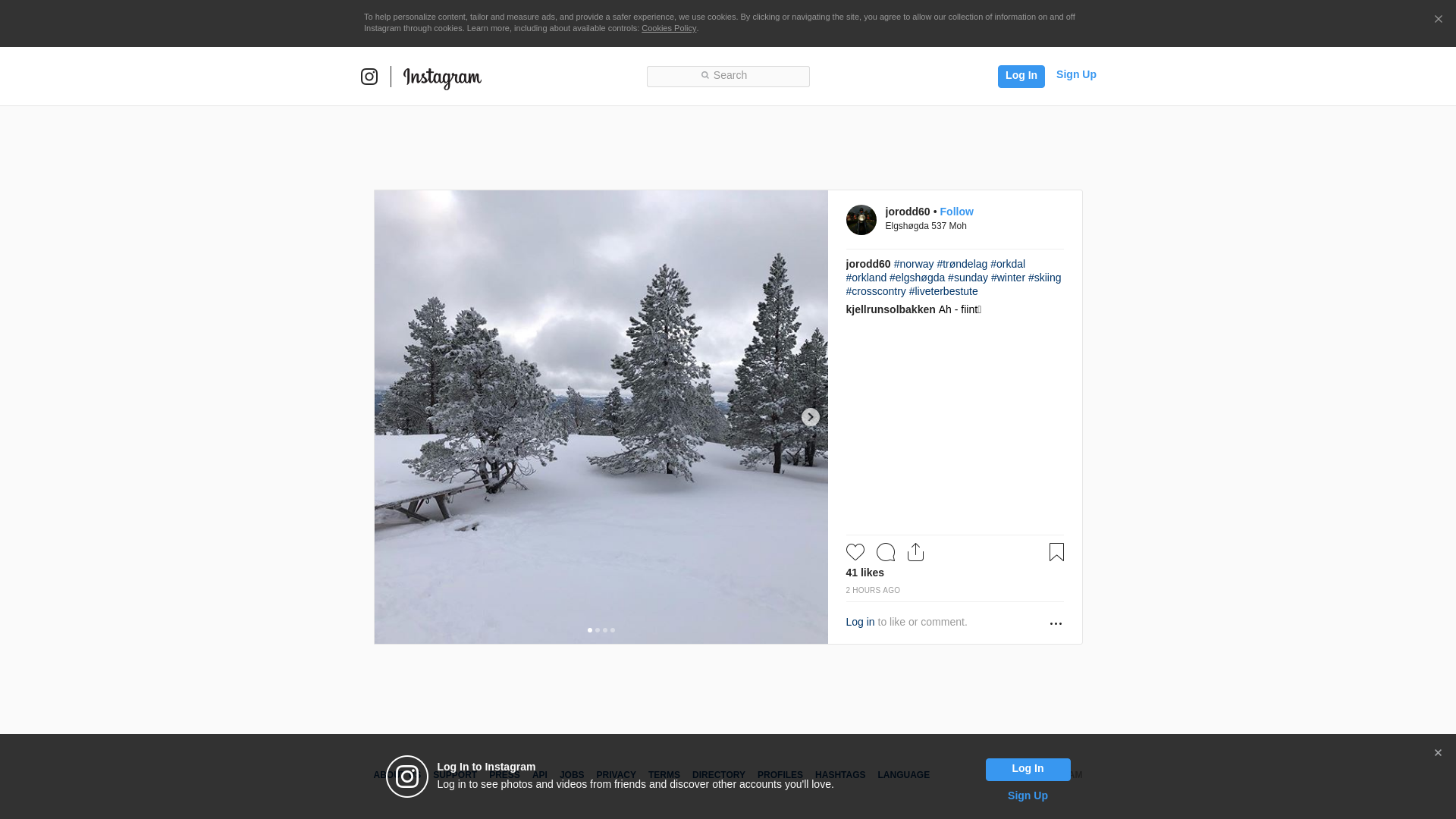Advance to next photo with arrow

click(810, 417)
